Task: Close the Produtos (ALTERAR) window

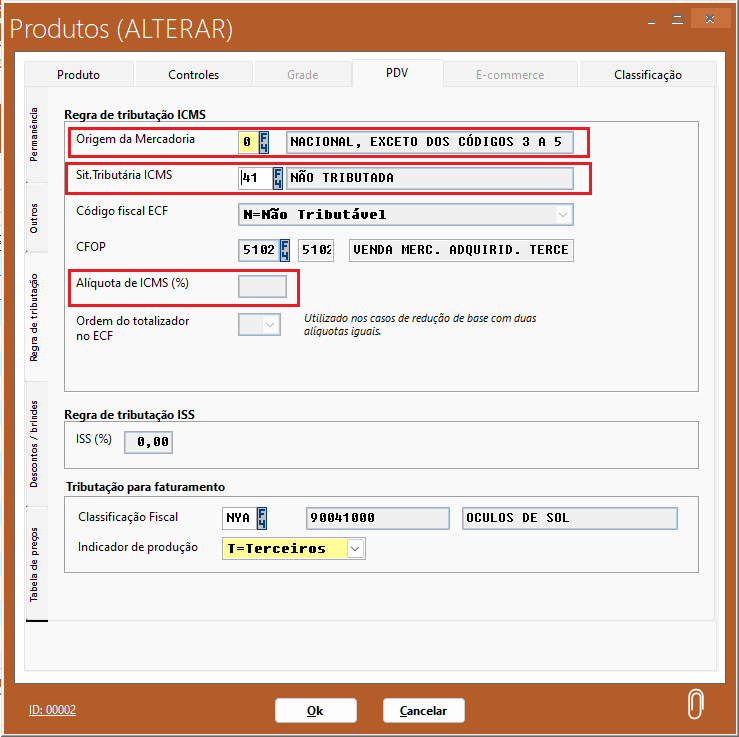Action: [710, 19]
